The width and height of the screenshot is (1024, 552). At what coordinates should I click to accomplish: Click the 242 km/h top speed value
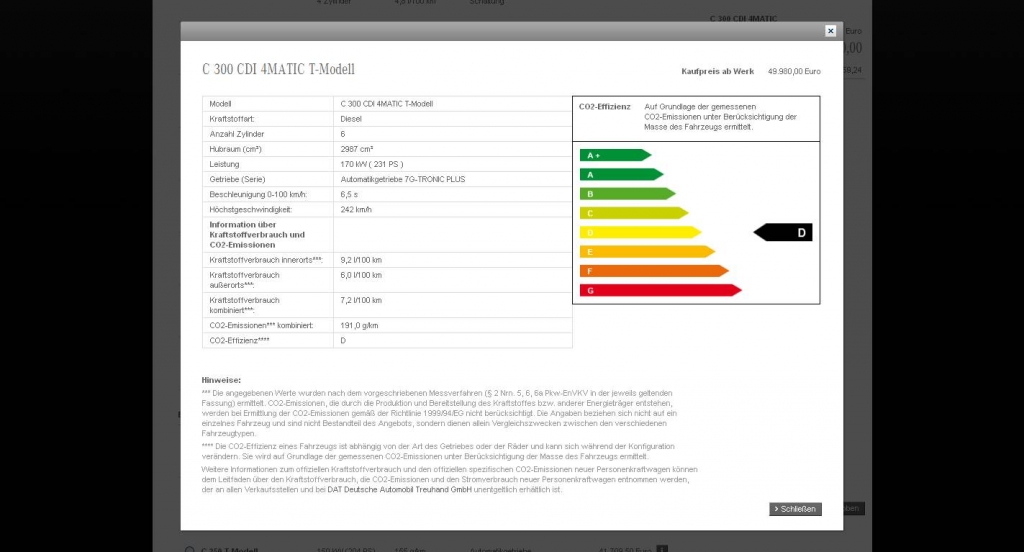pos(356,210)
